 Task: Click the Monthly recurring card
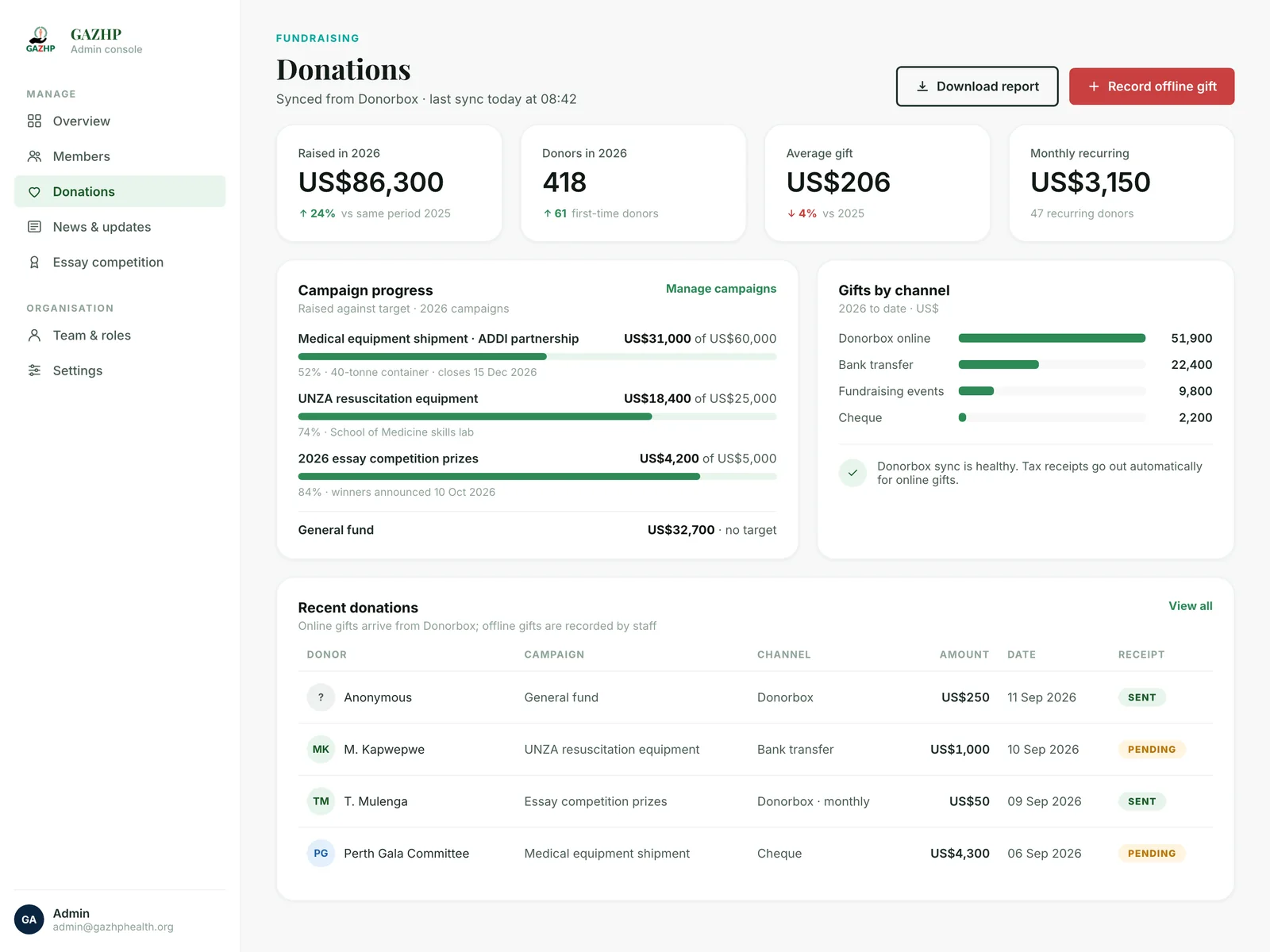click(1121, 183)
